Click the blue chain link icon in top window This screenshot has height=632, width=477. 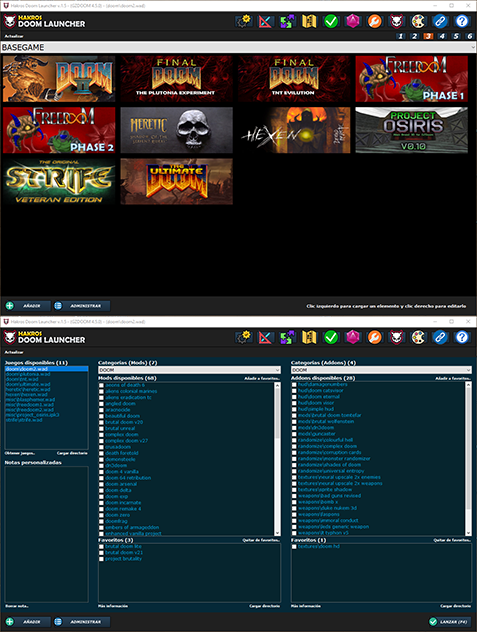(x=440, y=21)
